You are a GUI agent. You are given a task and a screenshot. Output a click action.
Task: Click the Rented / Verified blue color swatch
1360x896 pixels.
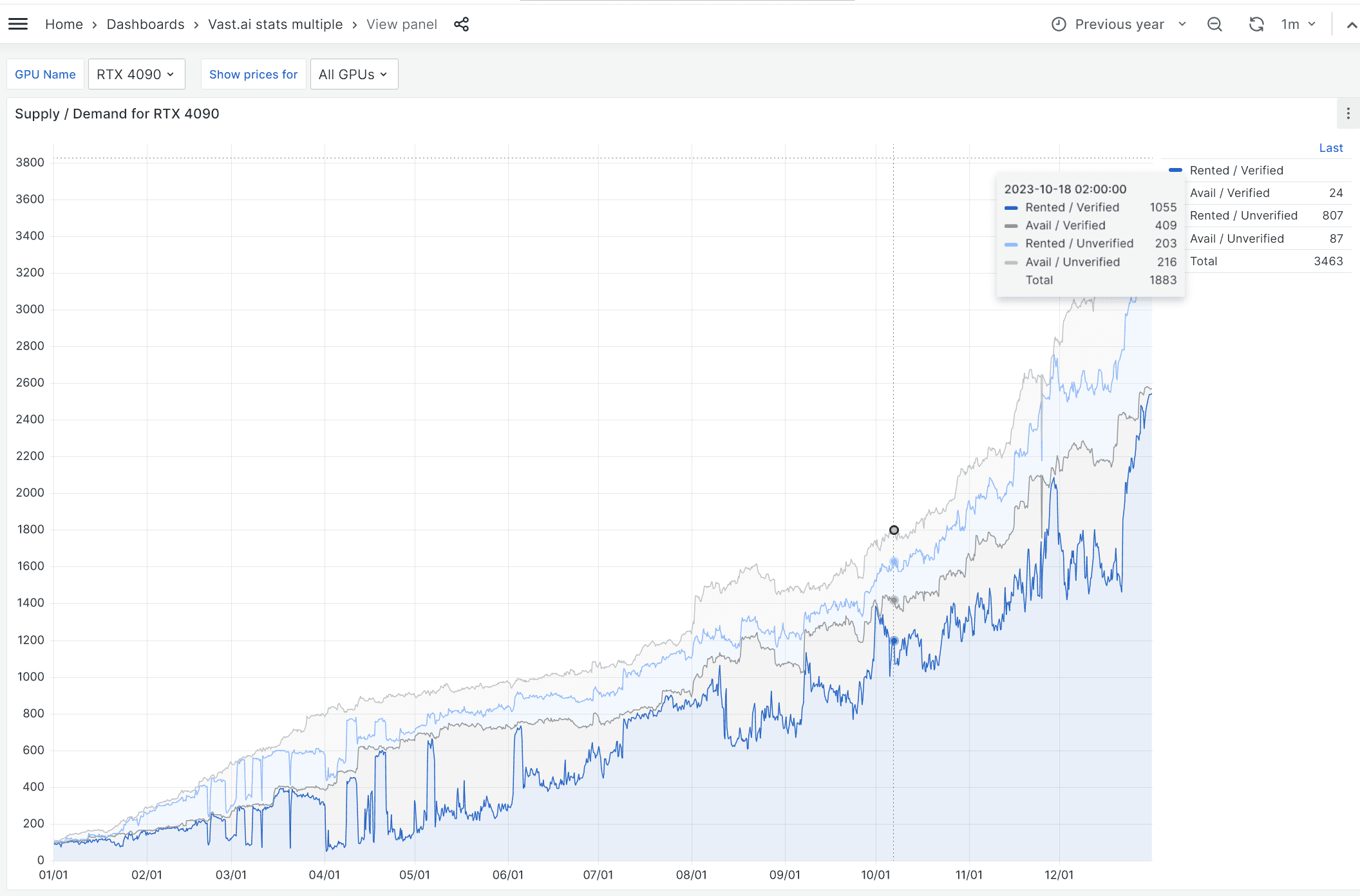coord(1175,171)
